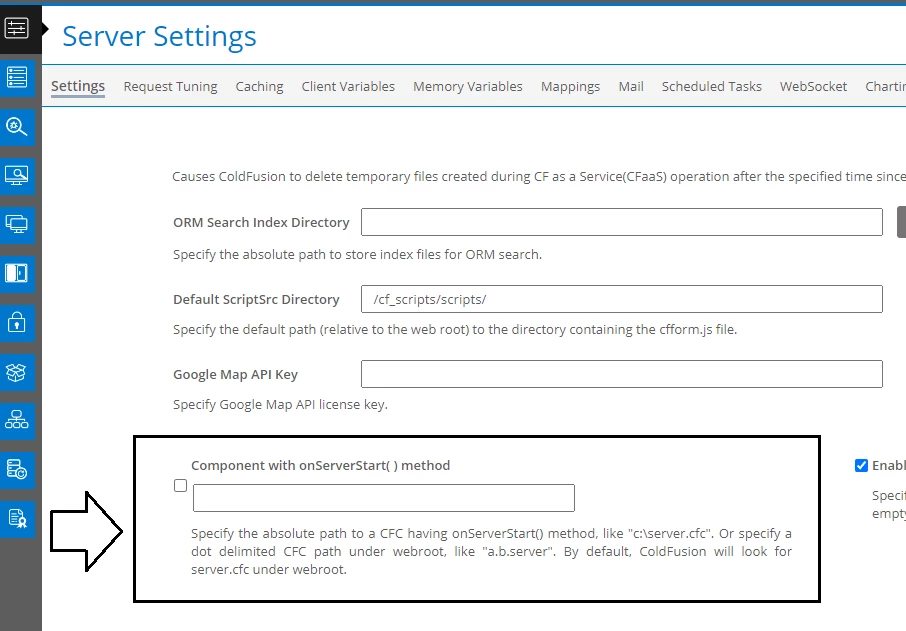Switch to the Mappings tab
The image size is (906, 631).
(570, 86)
